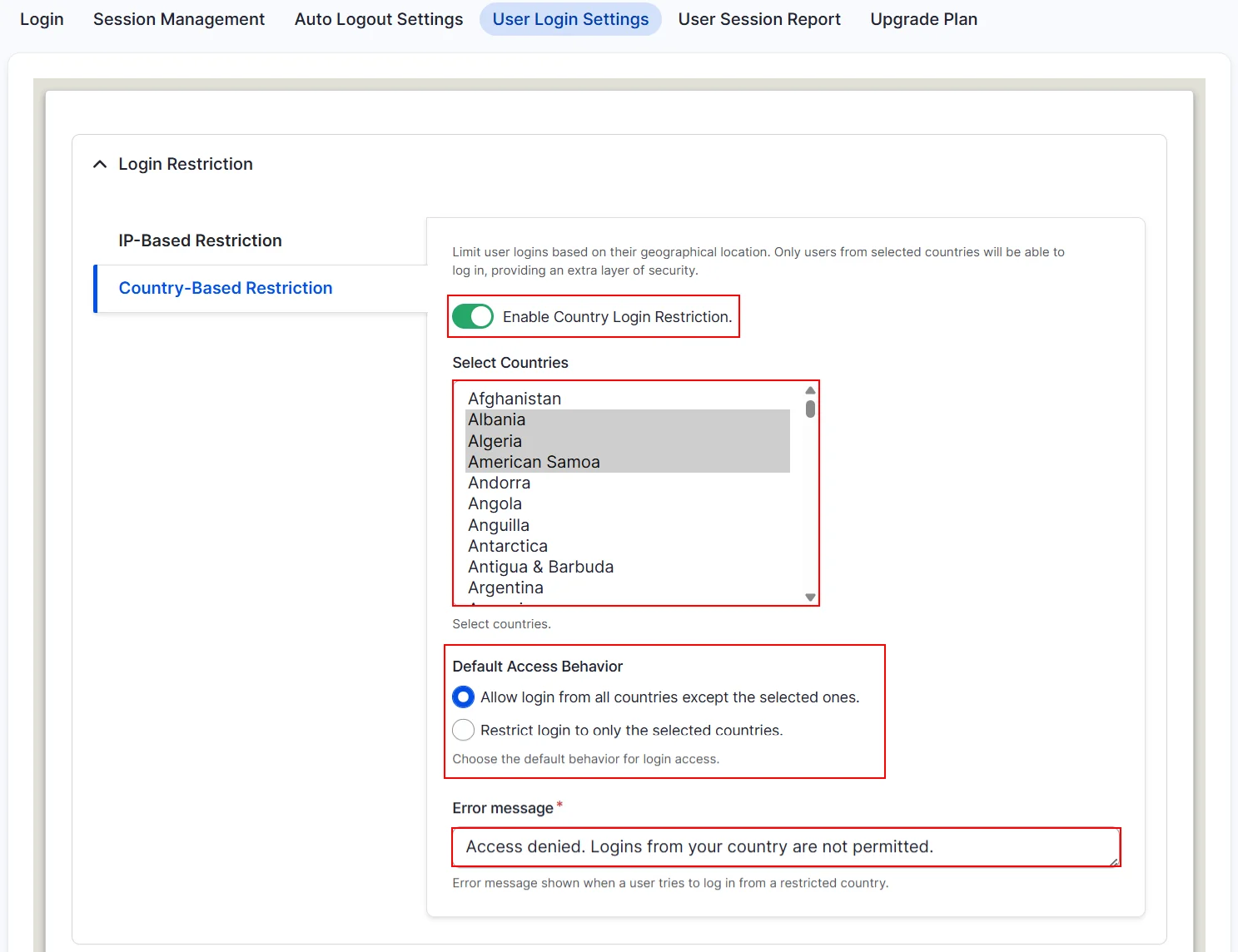This screenshot has height=952, width=1238.
Task: Switch to Session Management tab
Action: pos(179,19)
